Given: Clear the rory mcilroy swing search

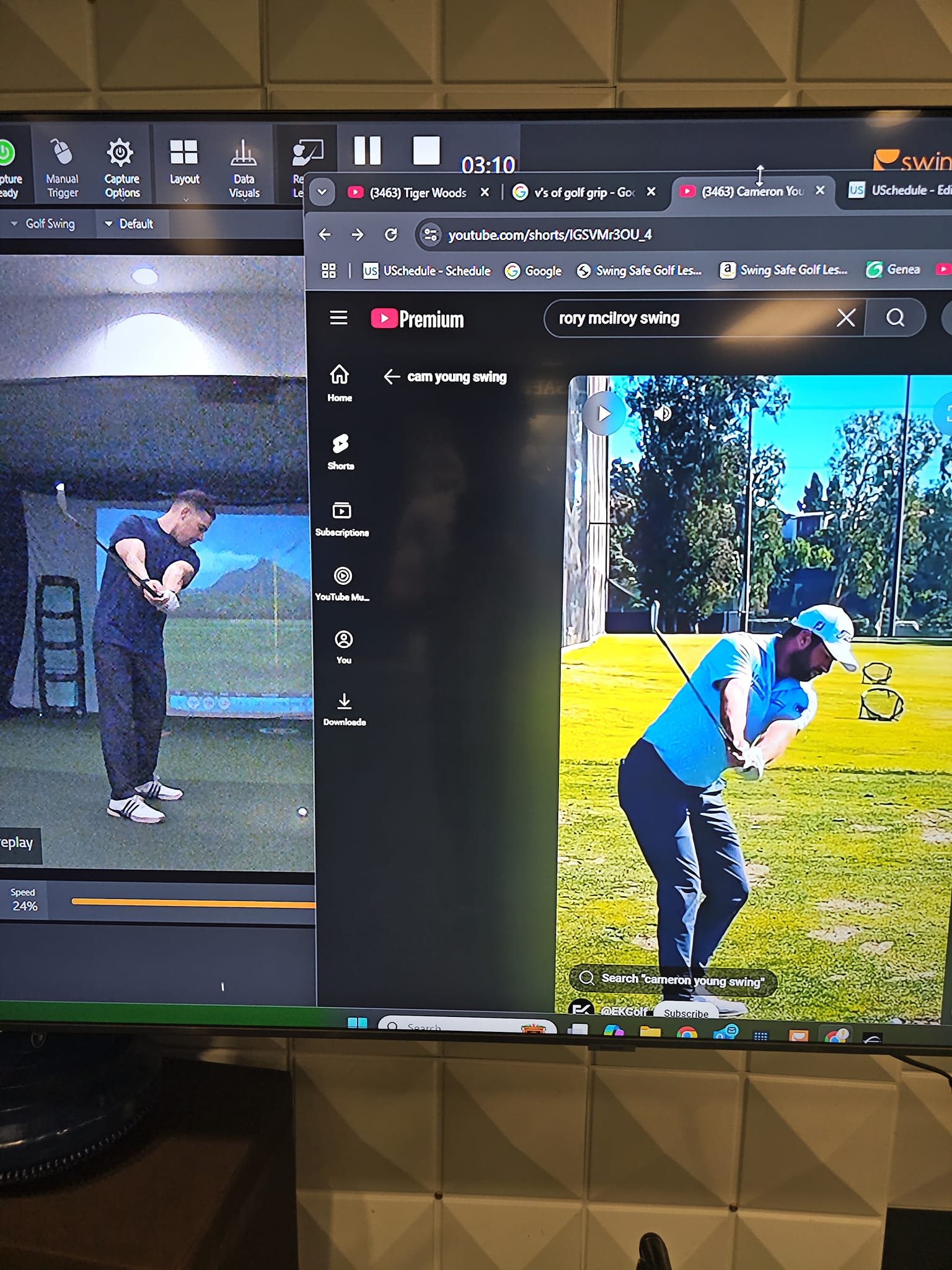Looking at the screenshot, I should (x=846, y=318).
